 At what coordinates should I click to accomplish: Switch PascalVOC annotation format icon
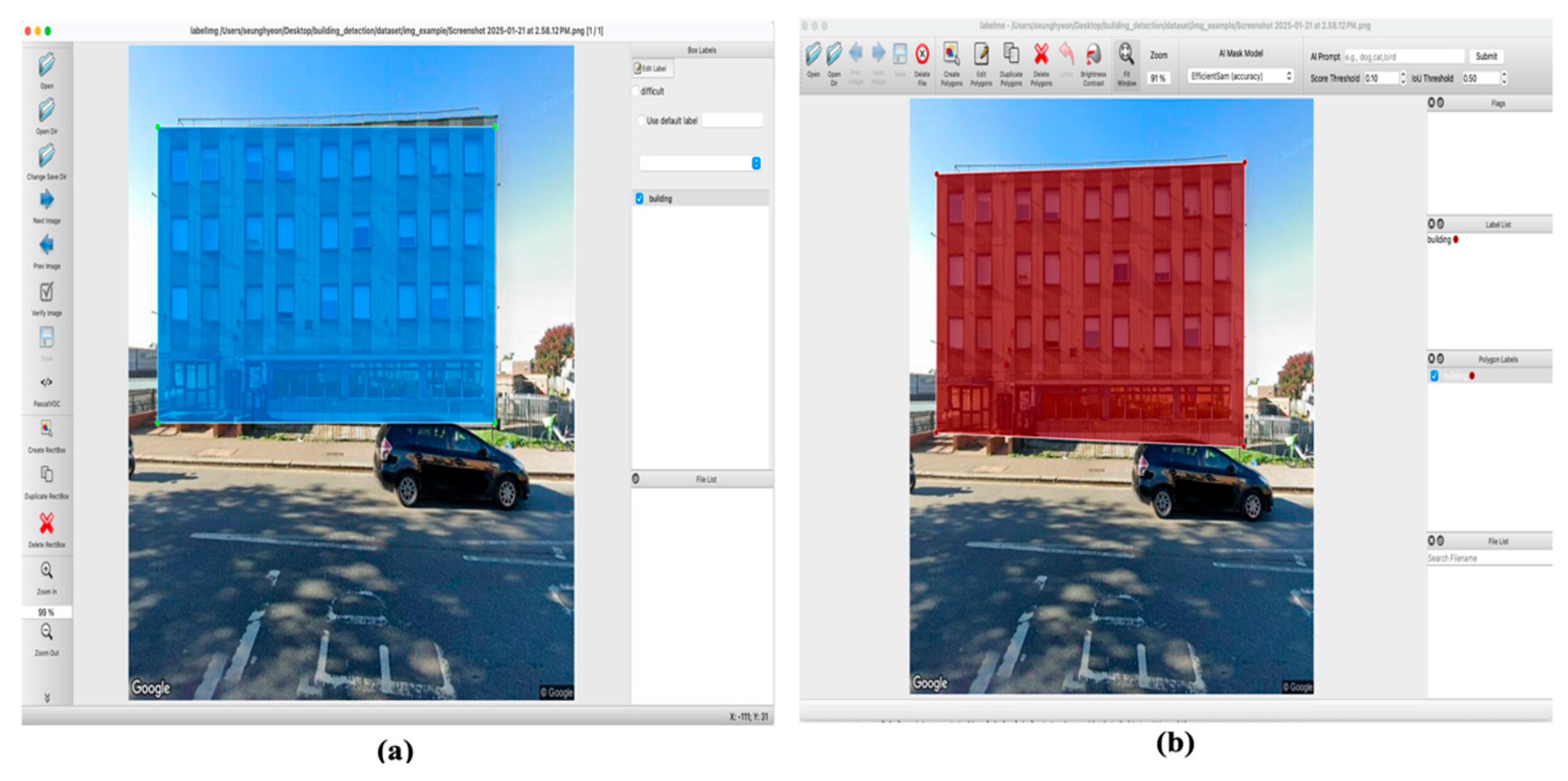(46, 383)
